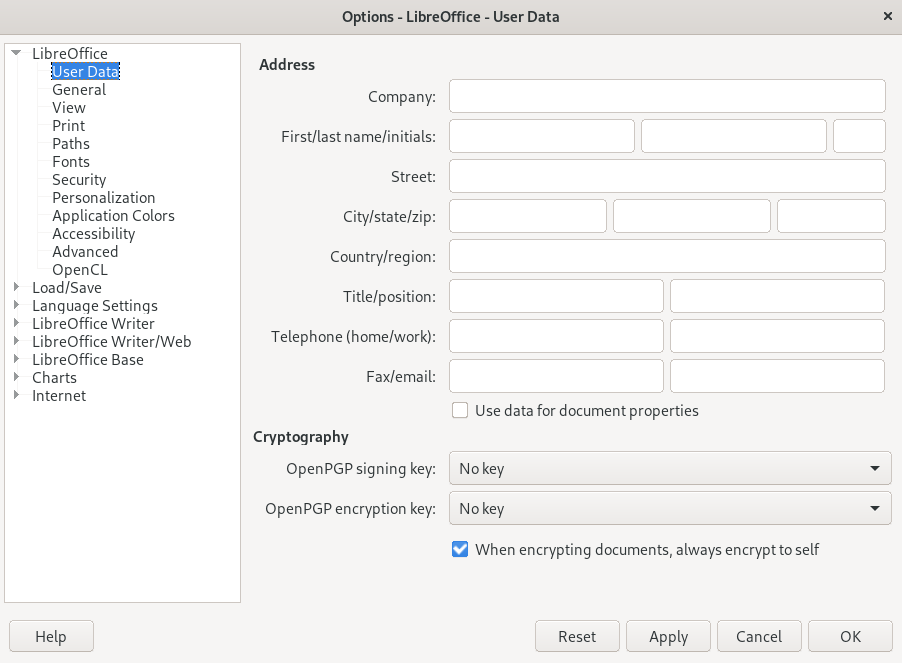Go to the Advanced options page
Image resolution: width=902 pixels, height=663 pixels.
click(x=85, y=252)
